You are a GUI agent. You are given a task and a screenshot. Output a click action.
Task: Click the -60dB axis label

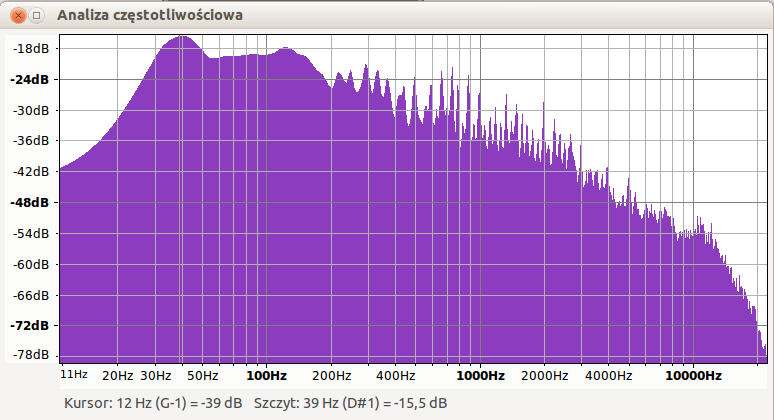tap(31, 265)
